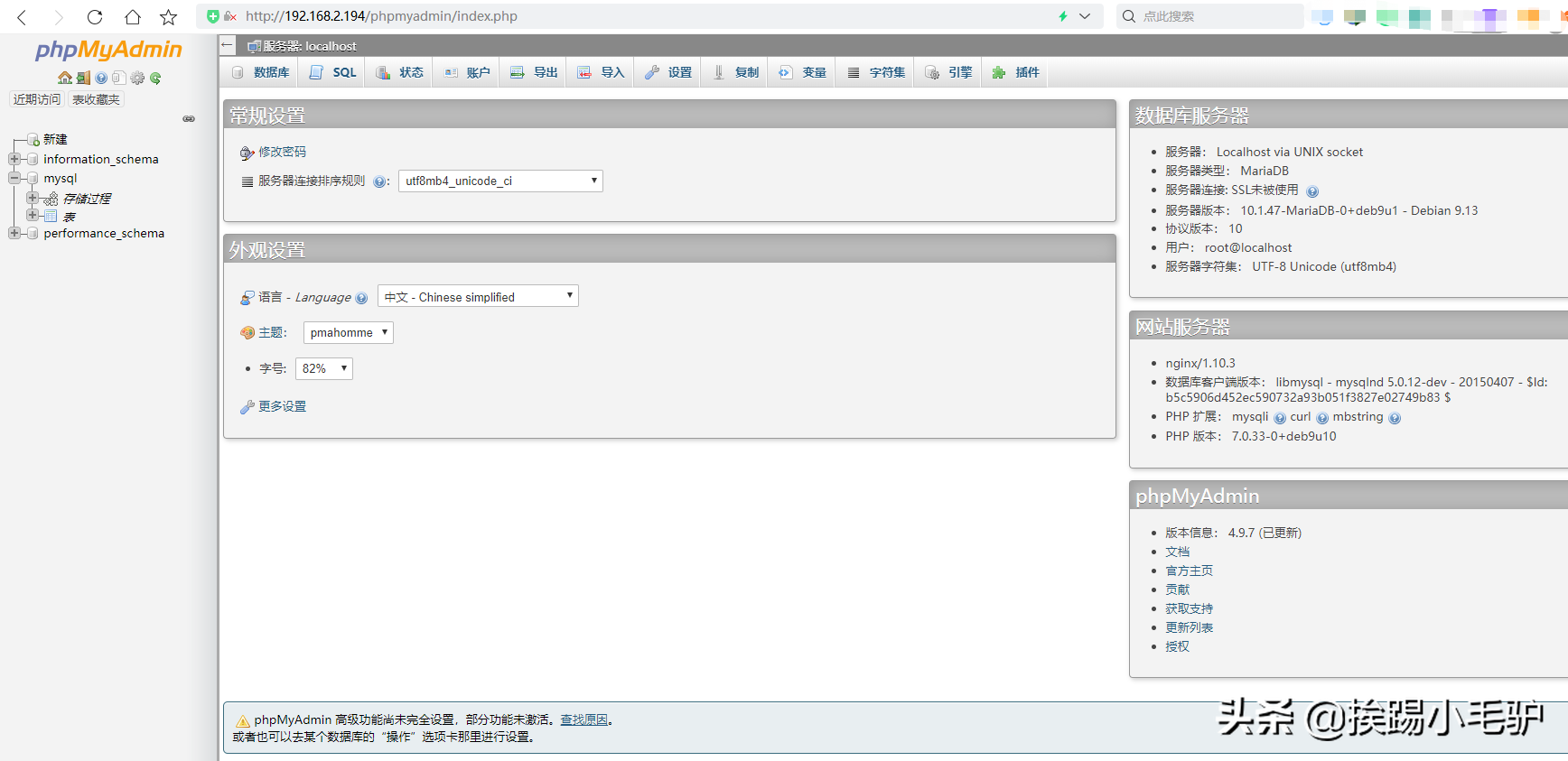Image resolution: width=1568 pixels, height=761 pixels.
Task: Collapse mysql database tree node
Action: point(14,178)
